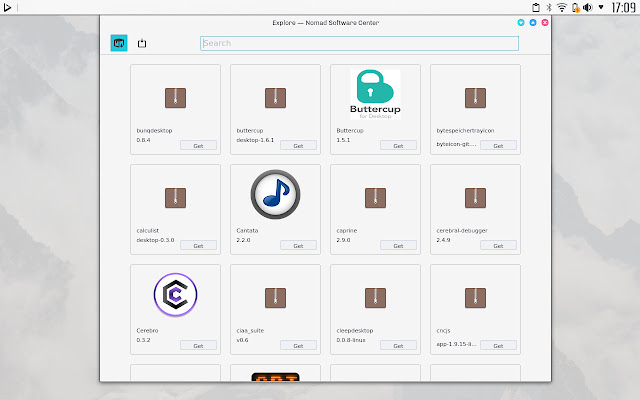
Task: Expand hidden system tray icons arrow
Action: [601, 7]
